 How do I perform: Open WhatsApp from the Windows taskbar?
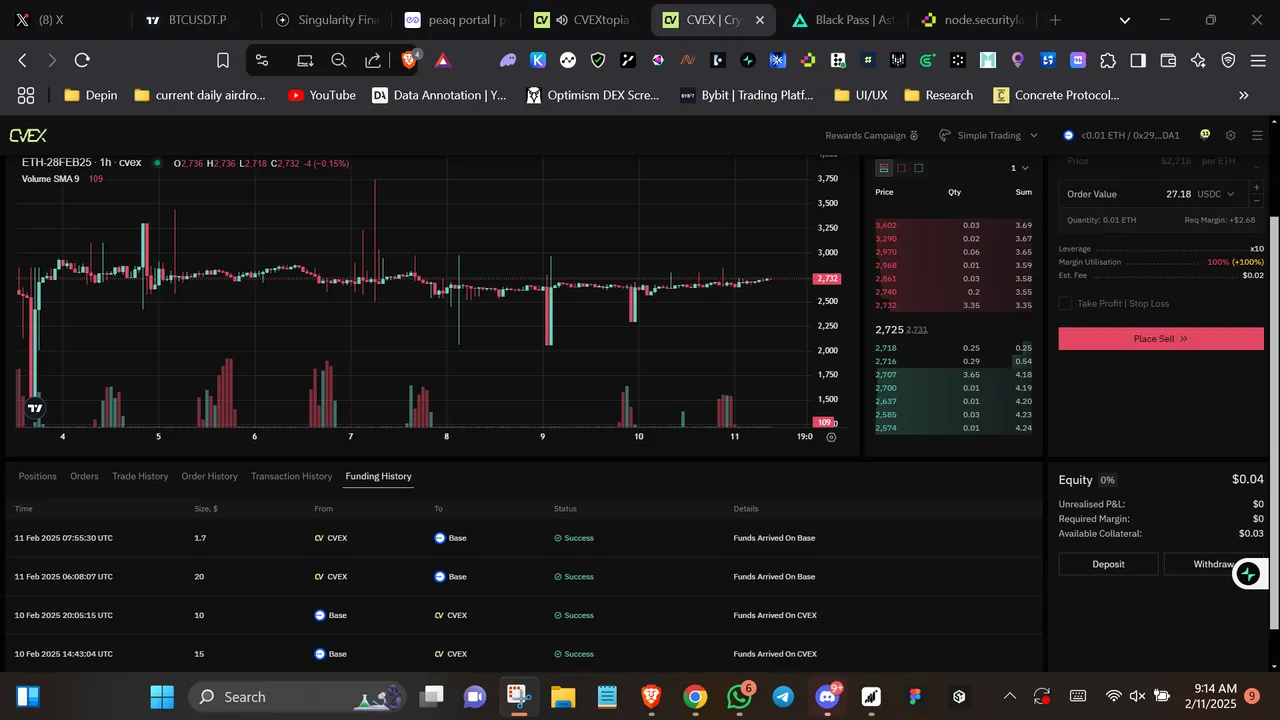click(740, 697)
